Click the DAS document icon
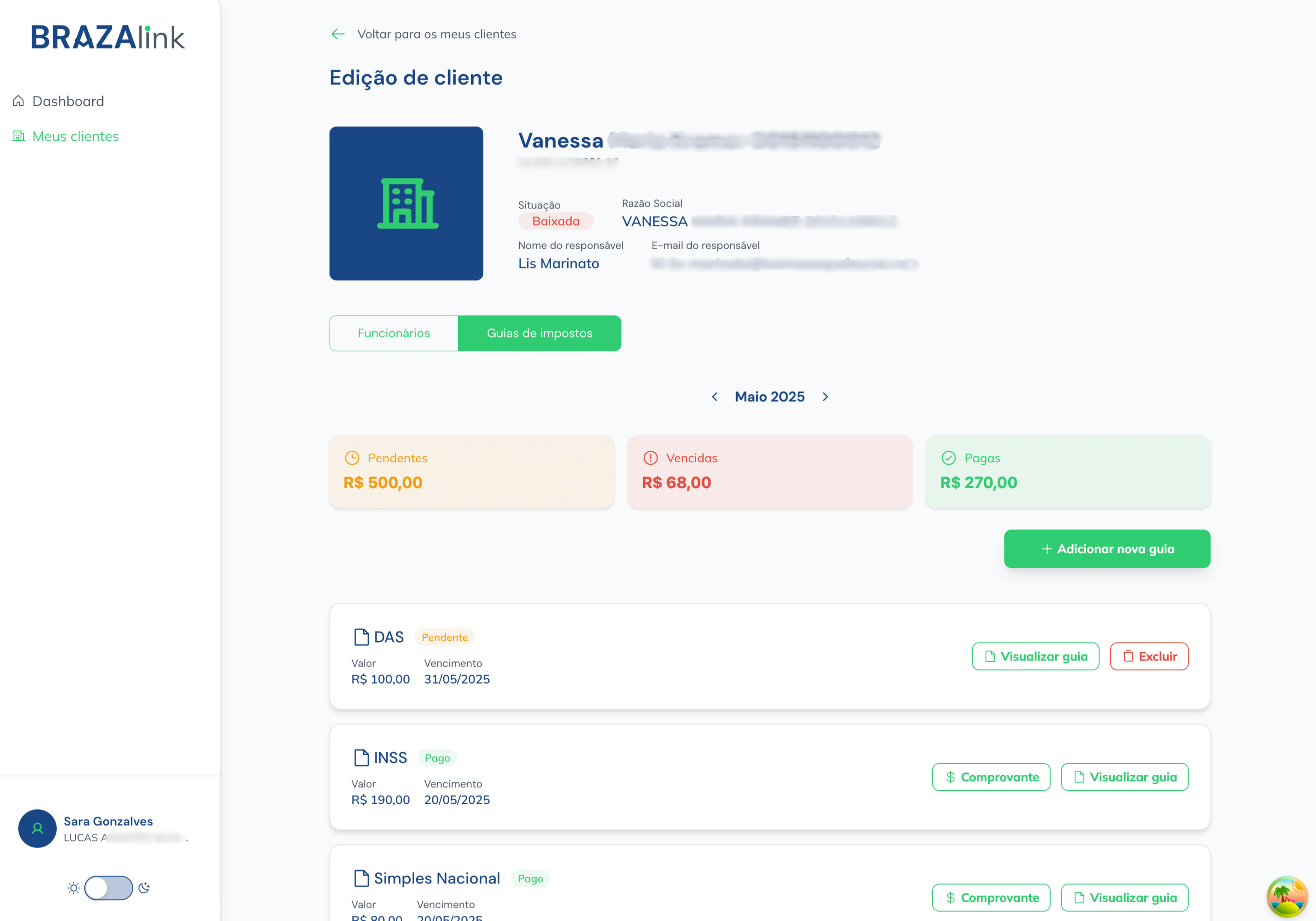 pyautogui.click(x=361, y=637)
